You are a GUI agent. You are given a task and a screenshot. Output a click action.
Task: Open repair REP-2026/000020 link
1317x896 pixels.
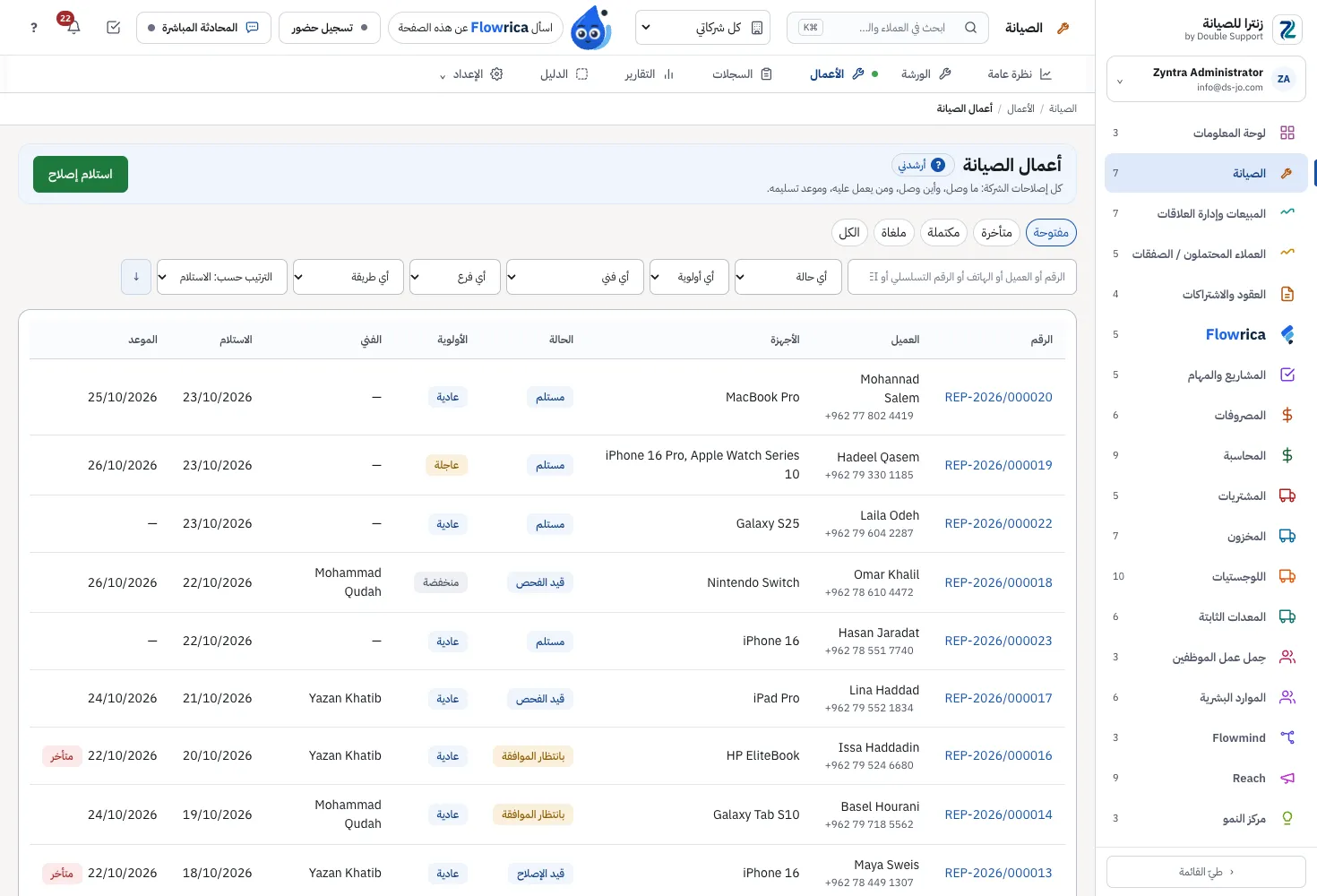[x=998, y=397]
